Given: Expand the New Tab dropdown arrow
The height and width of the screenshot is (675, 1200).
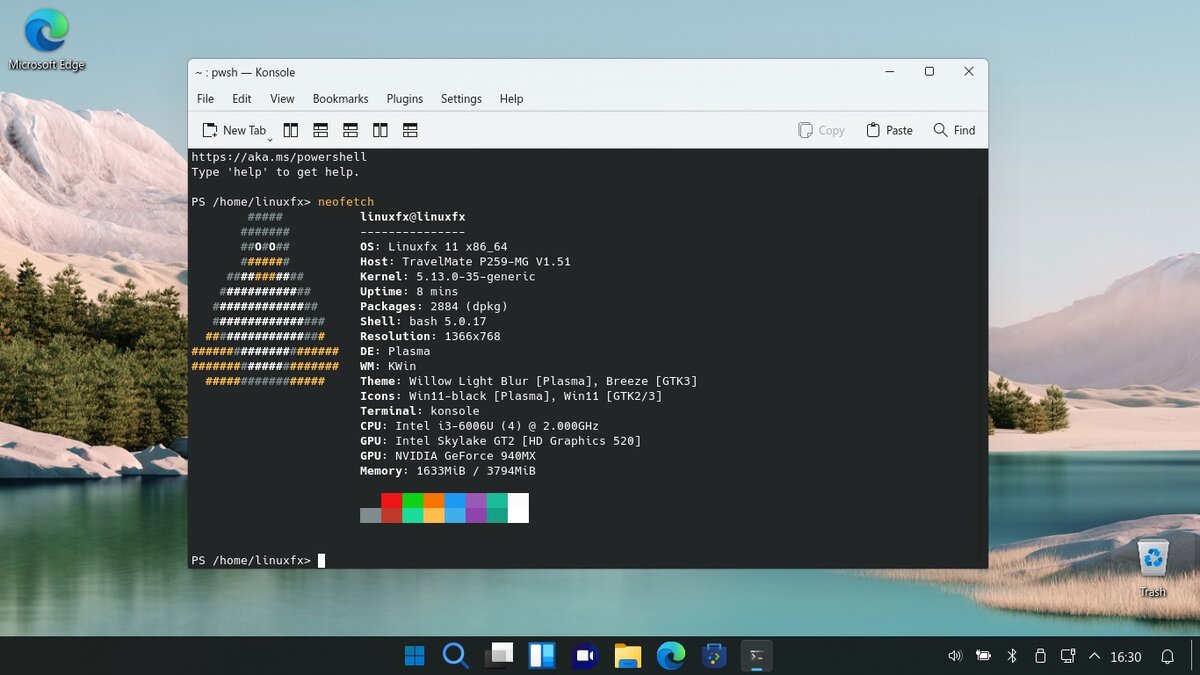Looking at the screenshot, I should [x=270, y=139].
